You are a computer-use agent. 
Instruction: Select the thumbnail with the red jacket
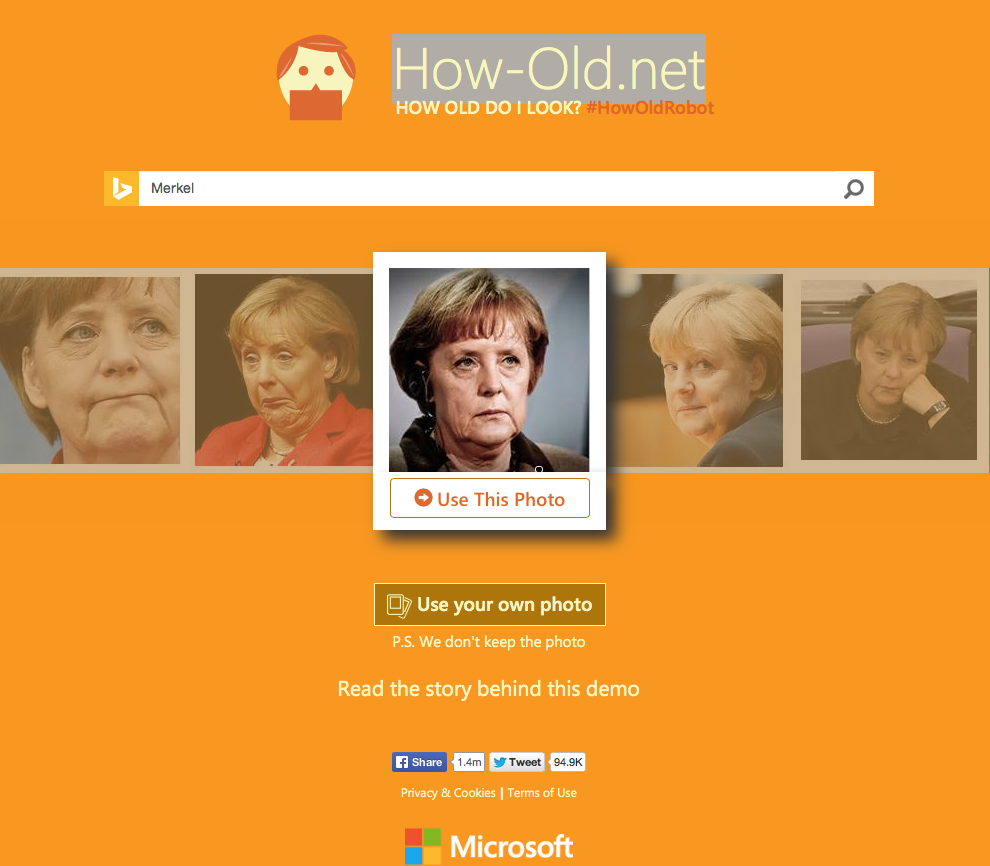click(x=283, y=370)
